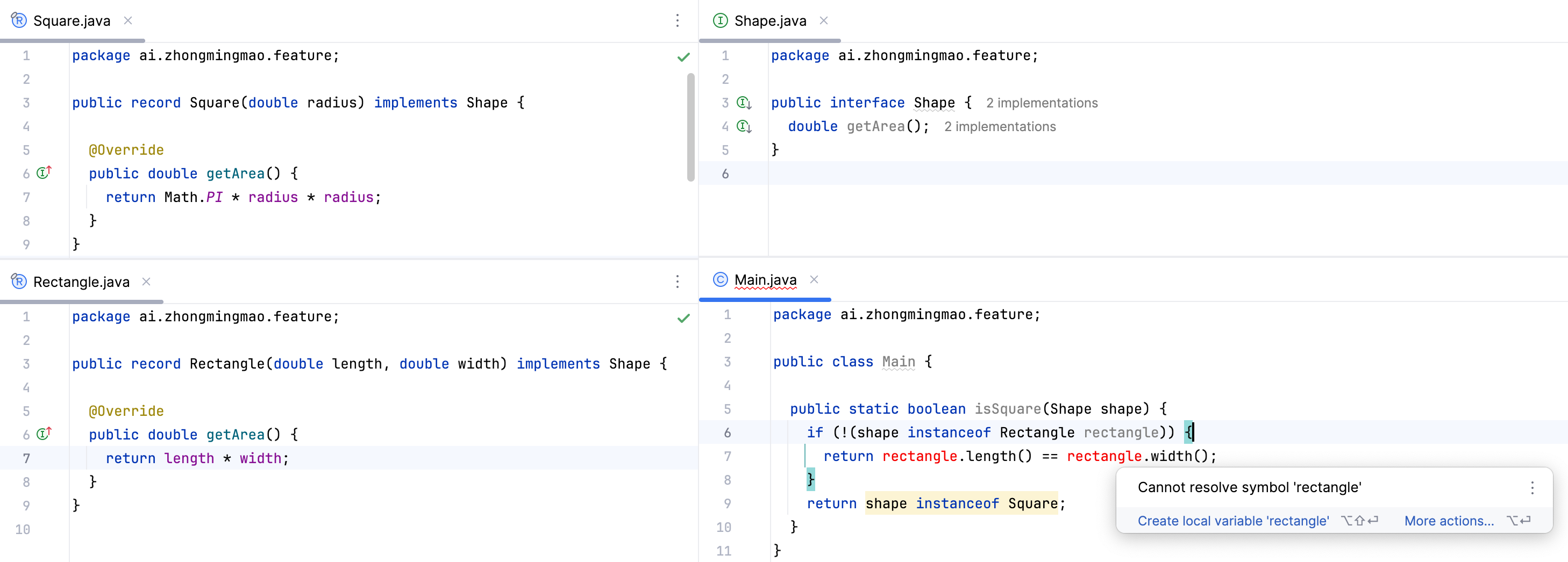Switch to the Square.java tab

(72, 20)
